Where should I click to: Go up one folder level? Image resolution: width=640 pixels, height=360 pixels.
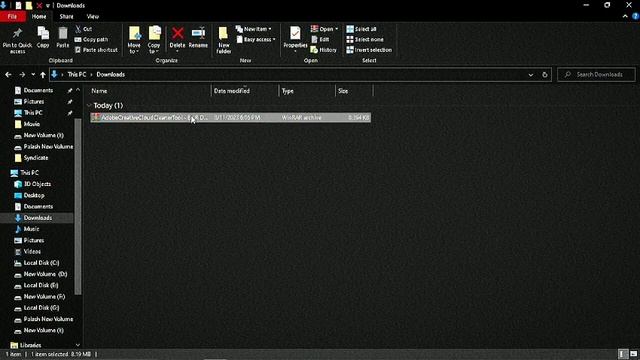click(x=43, y=75)
